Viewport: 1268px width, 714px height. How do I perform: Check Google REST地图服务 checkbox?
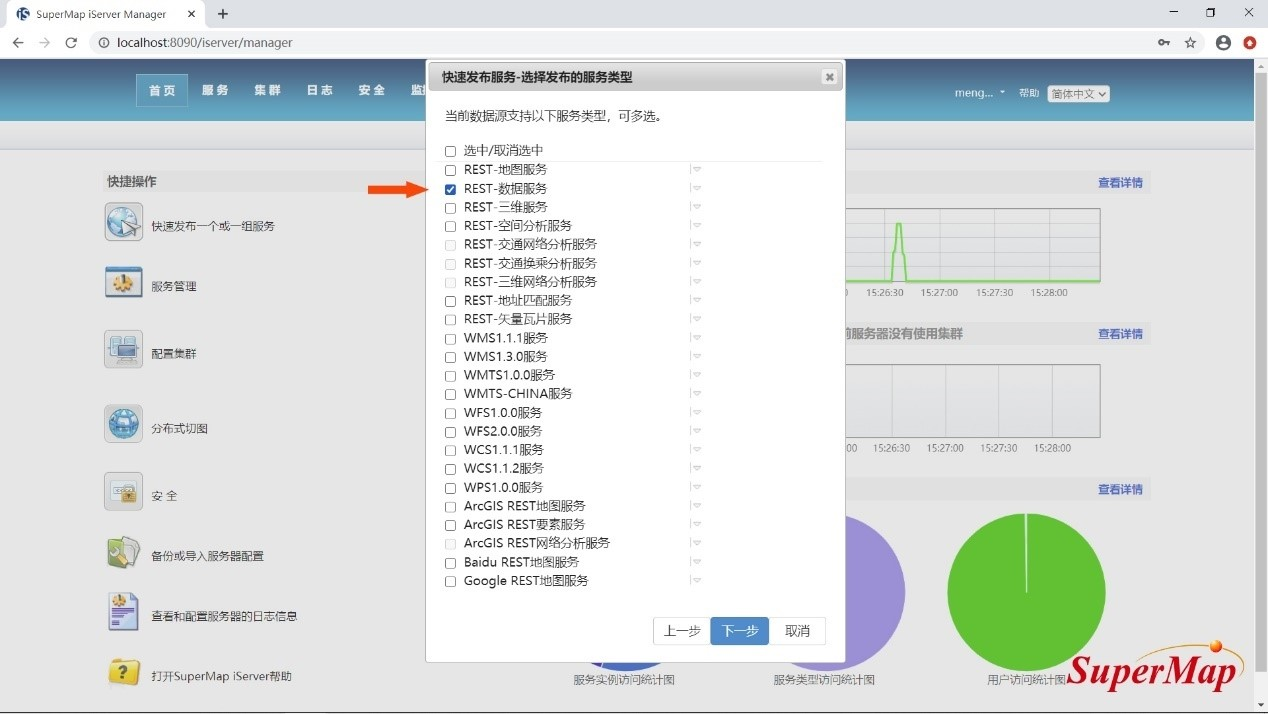pos(450,581)
